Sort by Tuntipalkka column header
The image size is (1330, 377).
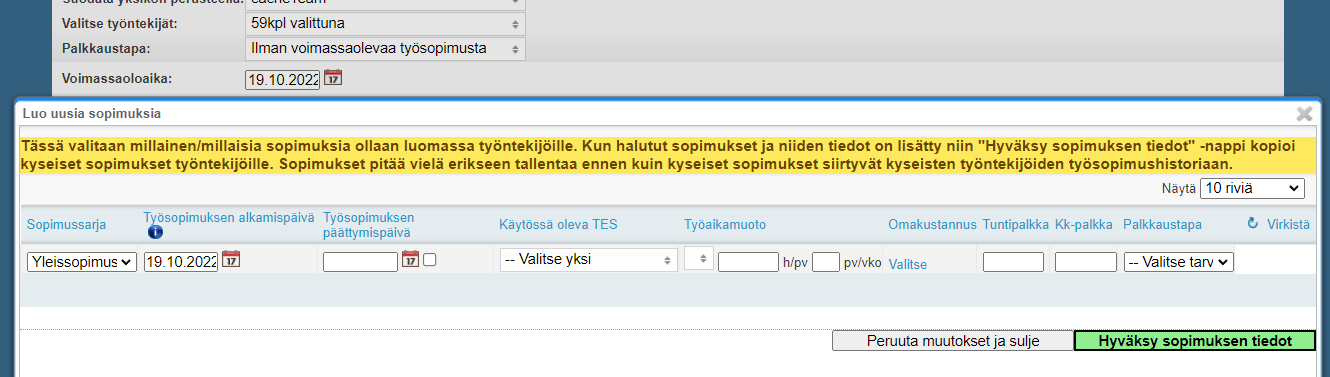(1014, 224)
